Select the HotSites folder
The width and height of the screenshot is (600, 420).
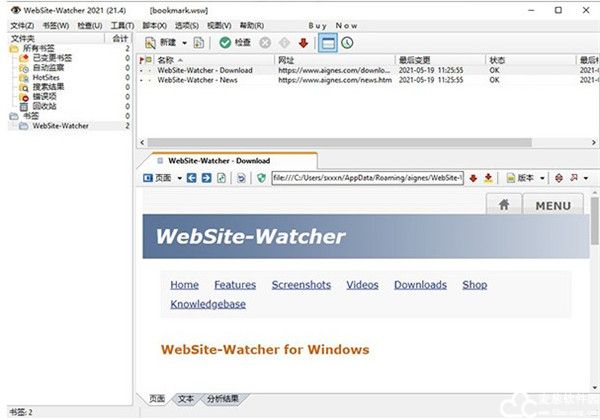46,77
